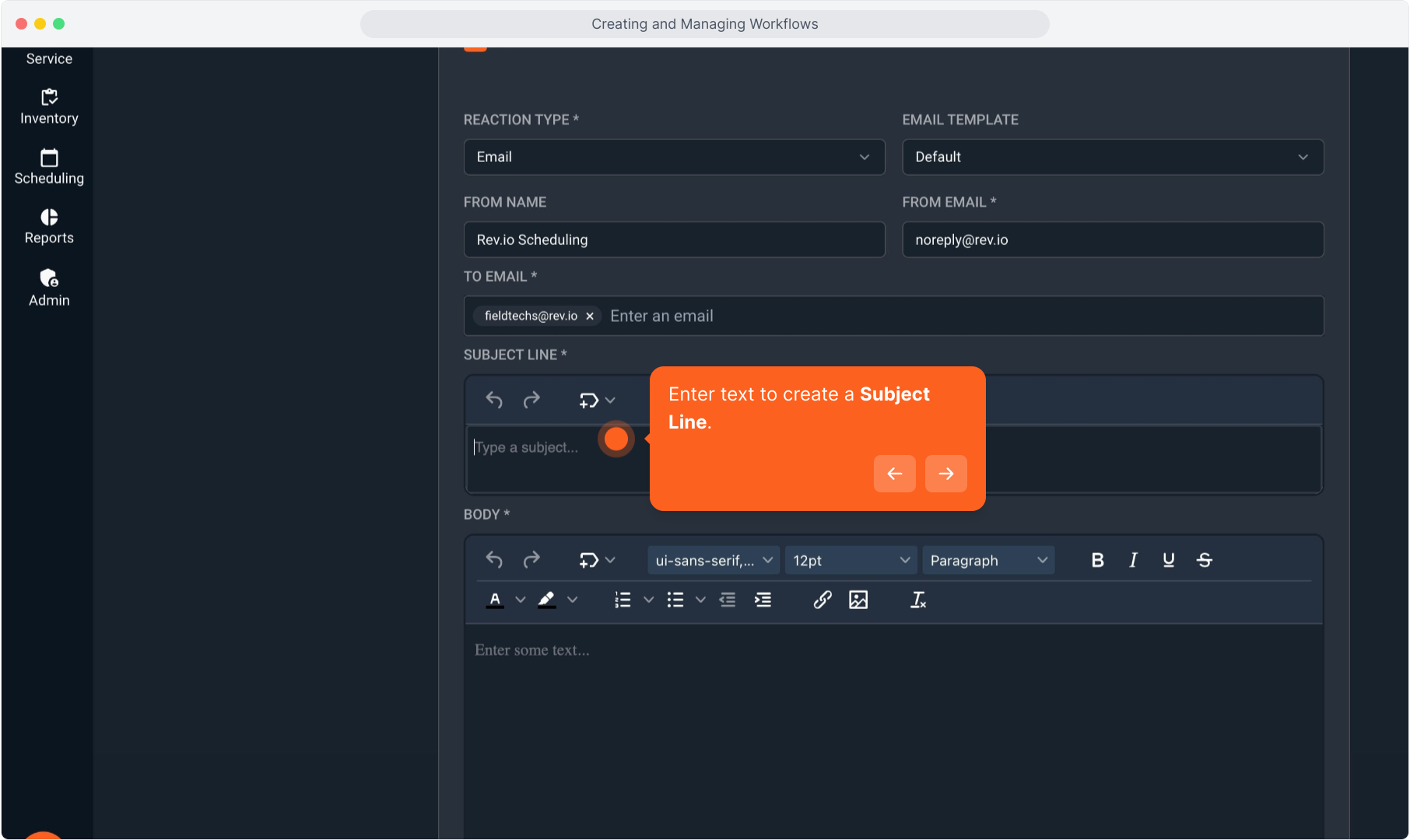
Task: Click the insert link icon
Action: pyautogui.click(x=822, y=600)
